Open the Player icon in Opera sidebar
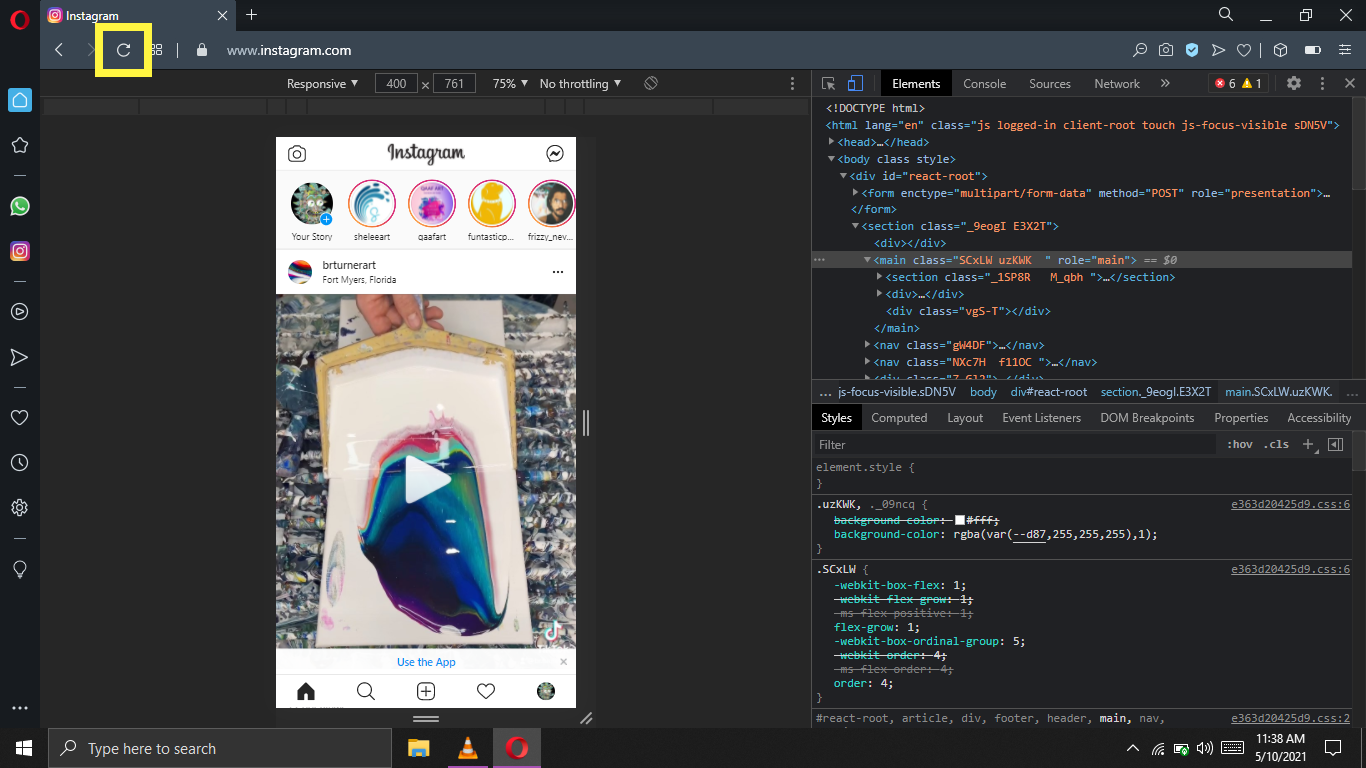The image size is (1366, 768). 19,311
